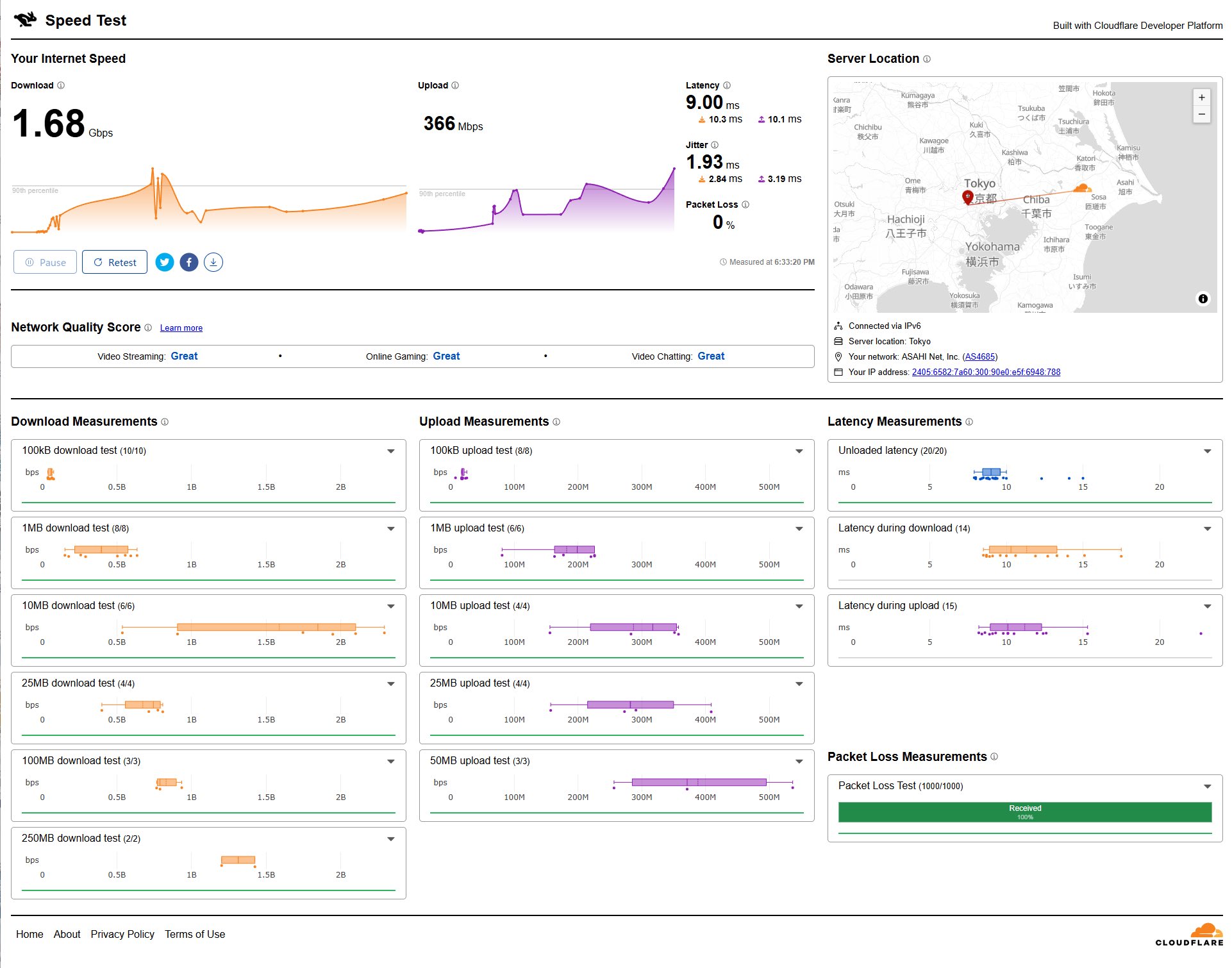Open the Learn more link
The width and height of the screenshot is (1232, 968).
[x=181, y=328]
